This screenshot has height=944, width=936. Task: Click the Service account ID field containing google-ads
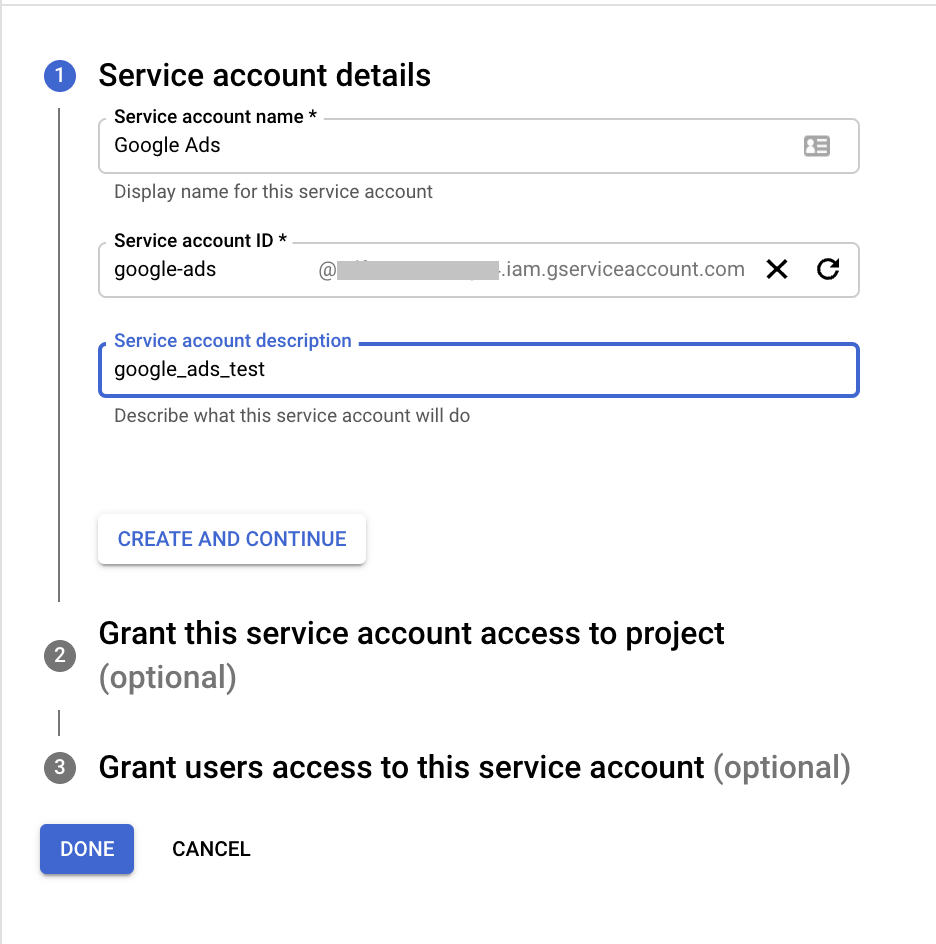point(479,270)
